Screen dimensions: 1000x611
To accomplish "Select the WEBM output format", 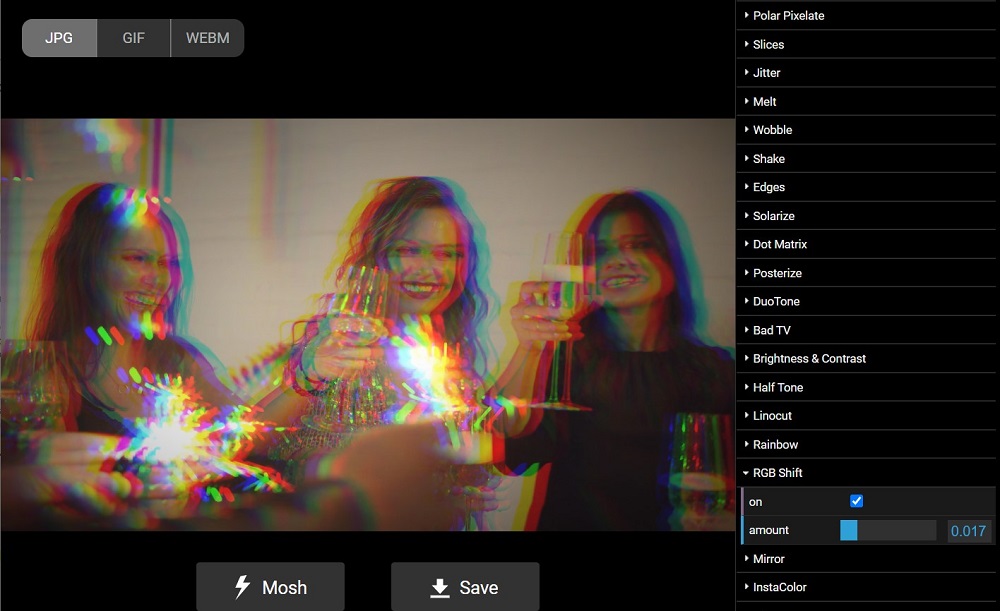I will 206,38.
